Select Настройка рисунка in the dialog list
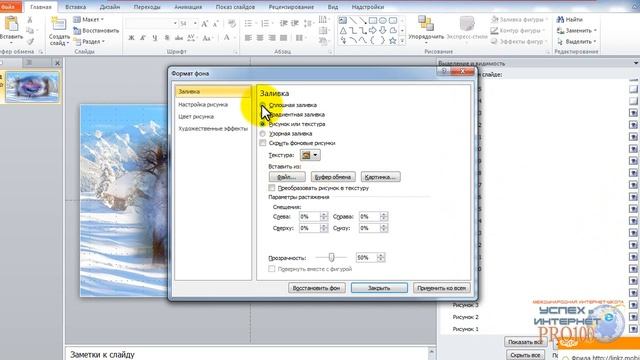This screenshot has height=360, width=640. 203,104
